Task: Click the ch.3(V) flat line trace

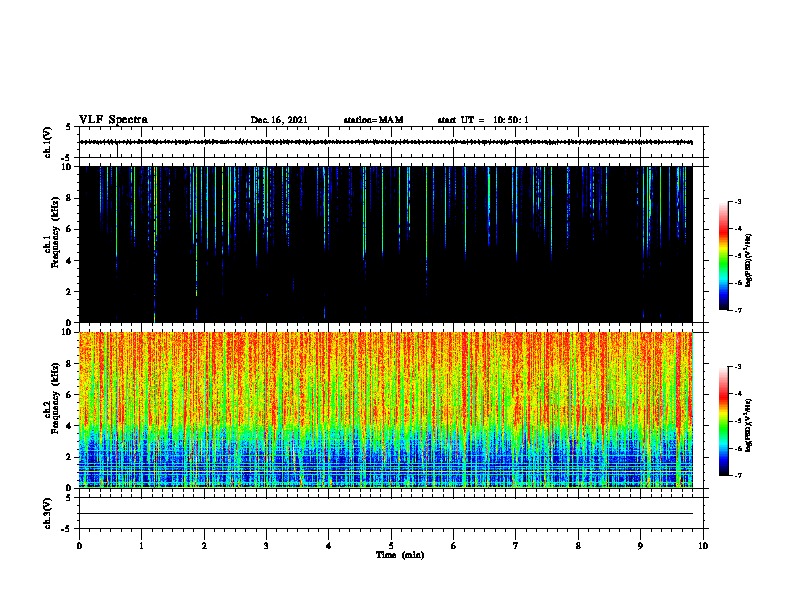Action: (386, 514)
